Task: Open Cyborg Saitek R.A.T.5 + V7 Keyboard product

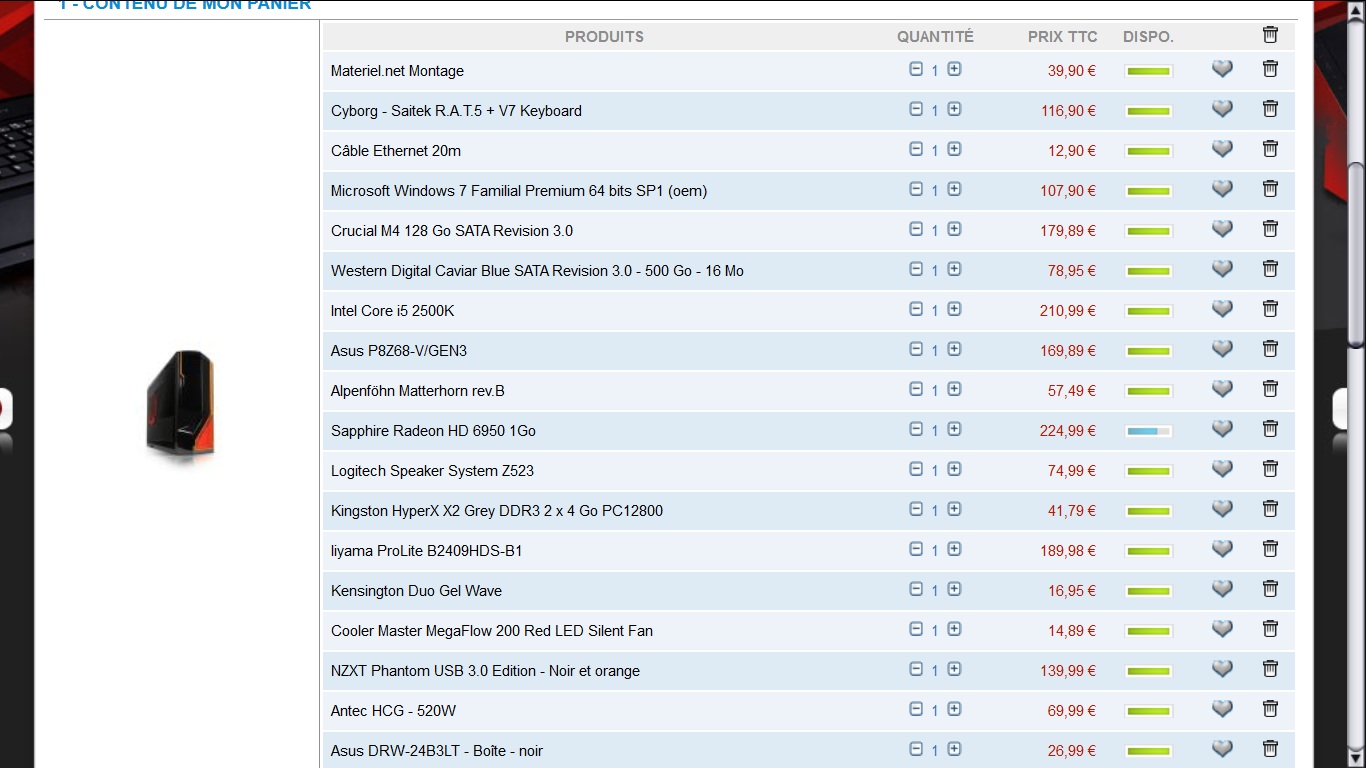Action: tap(456, 111)
